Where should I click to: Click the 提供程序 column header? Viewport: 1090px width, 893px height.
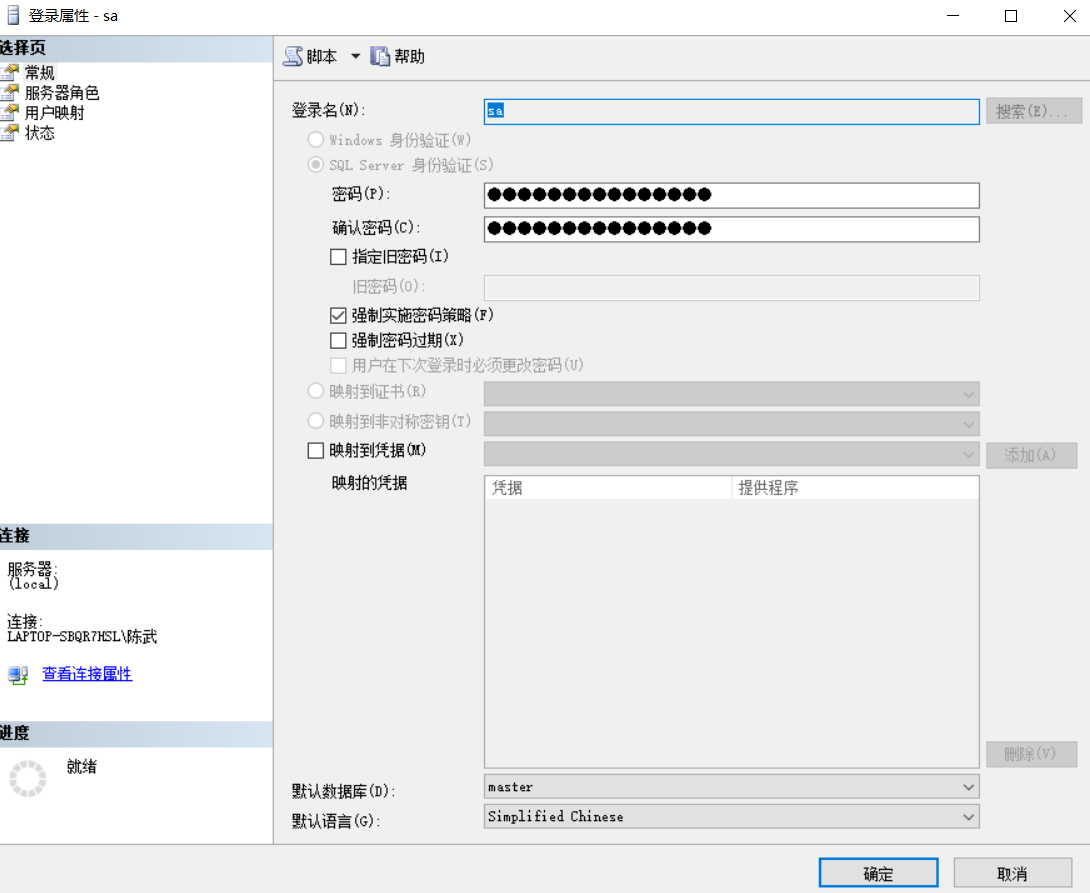855,488
